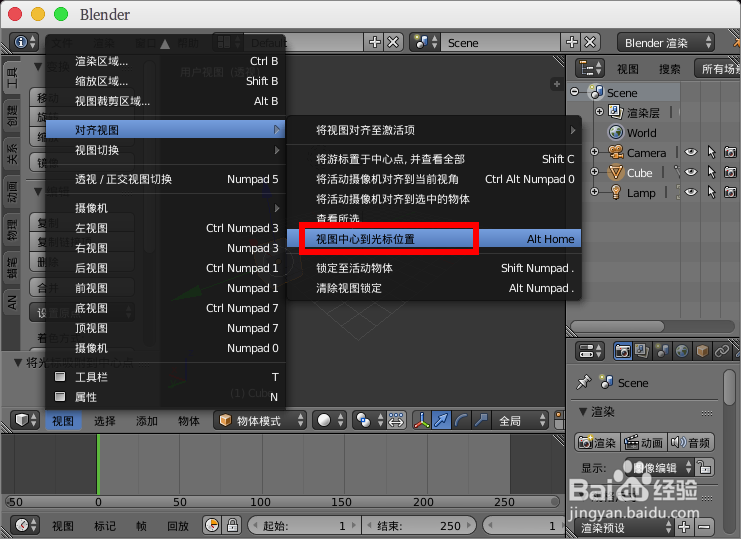Screen dimensions: 741x539
Task: Expand the Scene tree node
Action: (x=575, y=92)
